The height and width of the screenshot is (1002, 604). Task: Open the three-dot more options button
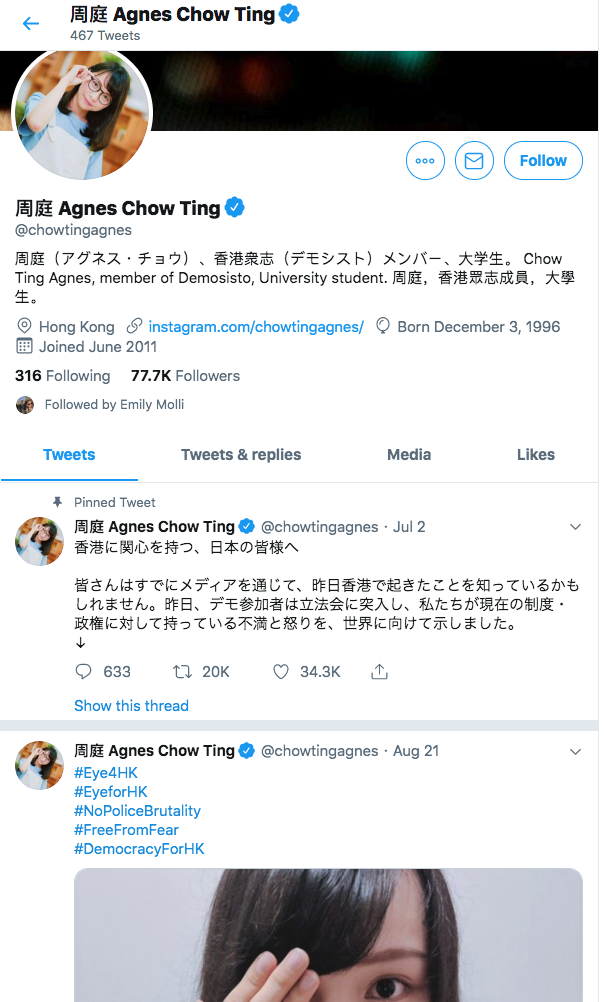click(425, 160)
